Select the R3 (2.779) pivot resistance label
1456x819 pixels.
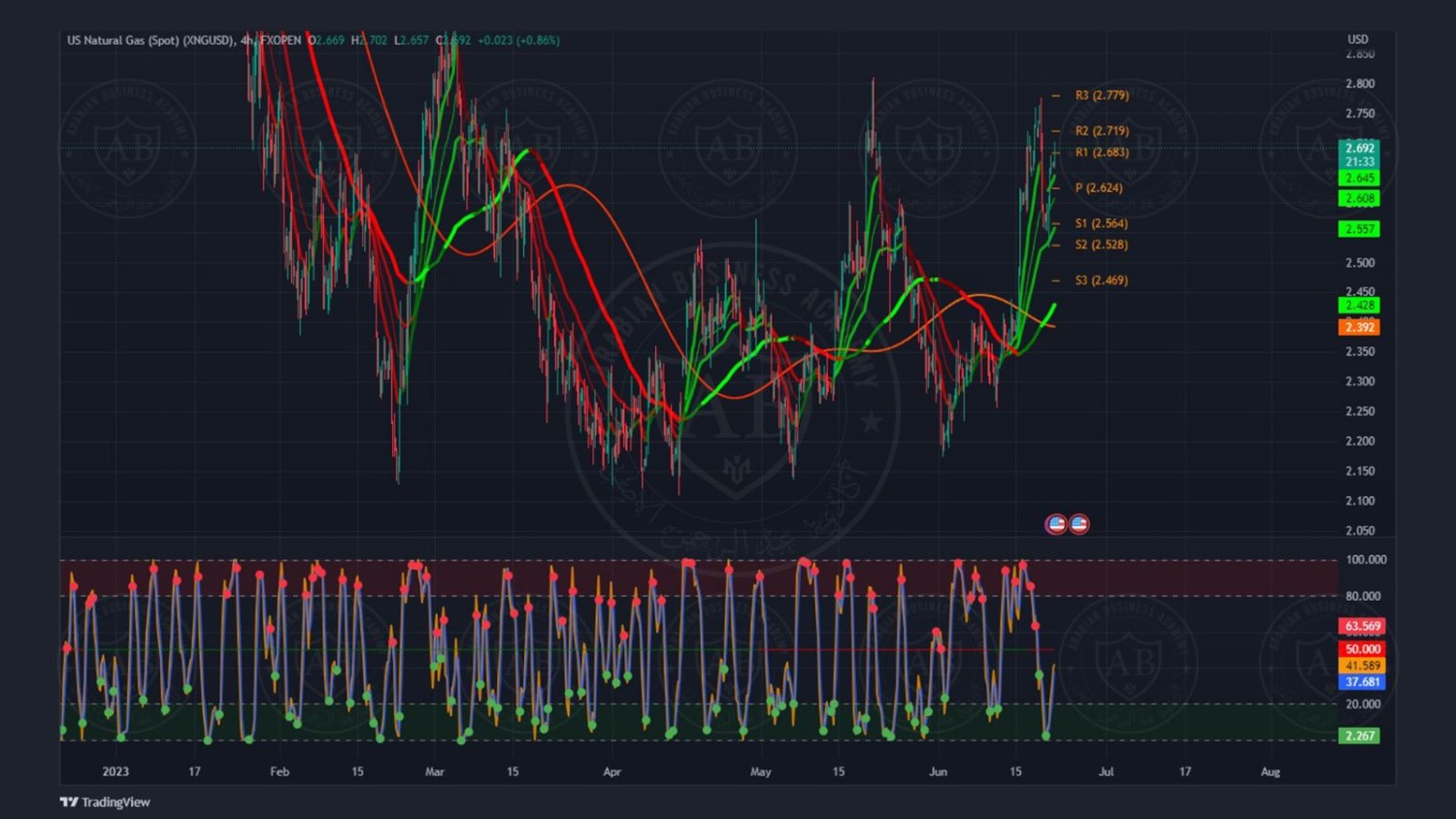coord(1101,95)
